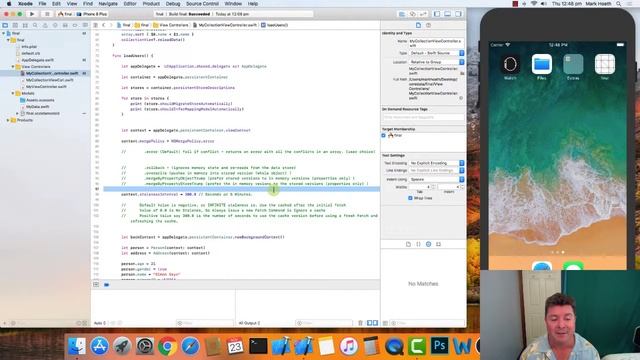
Task: Expand the final.xcdatamodeld item
Action: point(17,113)
